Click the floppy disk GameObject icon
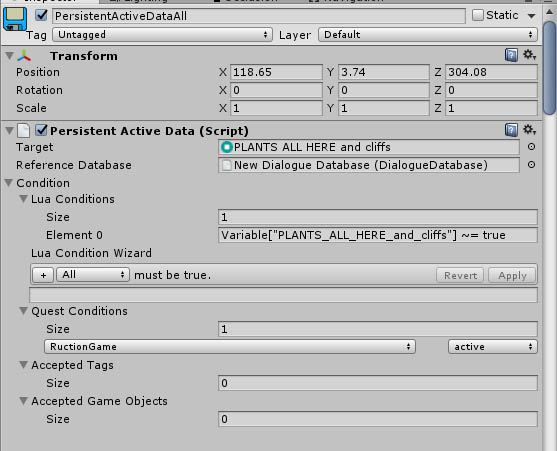557x451 pixels. (15, 19)
